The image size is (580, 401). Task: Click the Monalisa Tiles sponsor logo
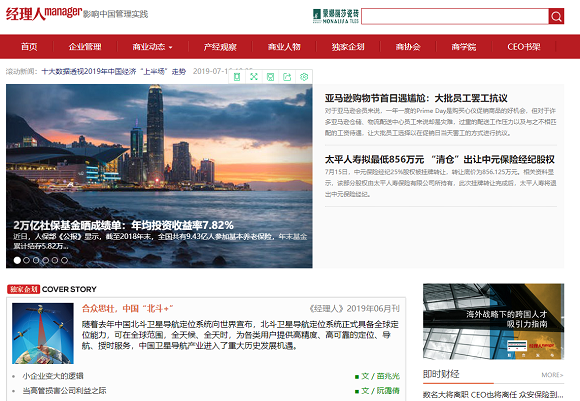[336, 16]
